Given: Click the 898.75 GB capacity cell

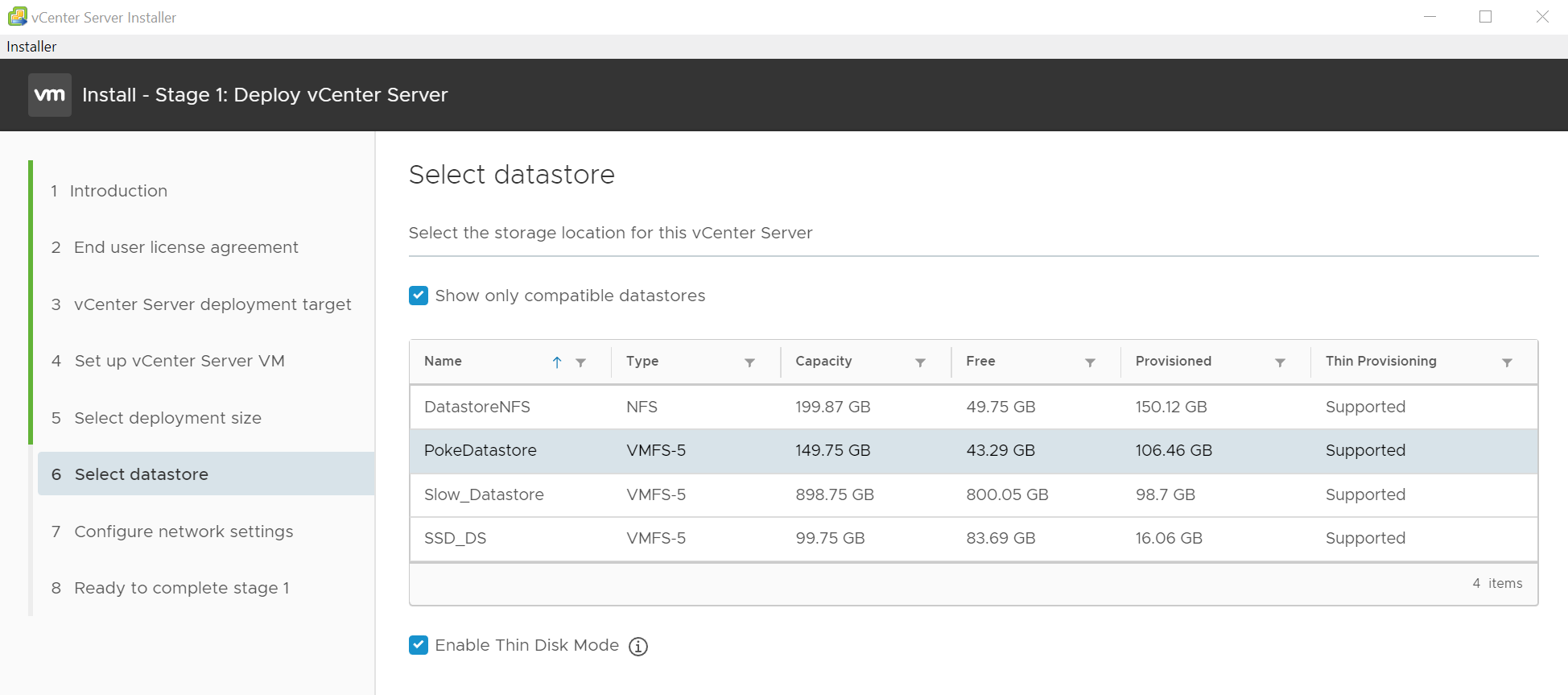Looking at the screenshot, I should 835,494.
